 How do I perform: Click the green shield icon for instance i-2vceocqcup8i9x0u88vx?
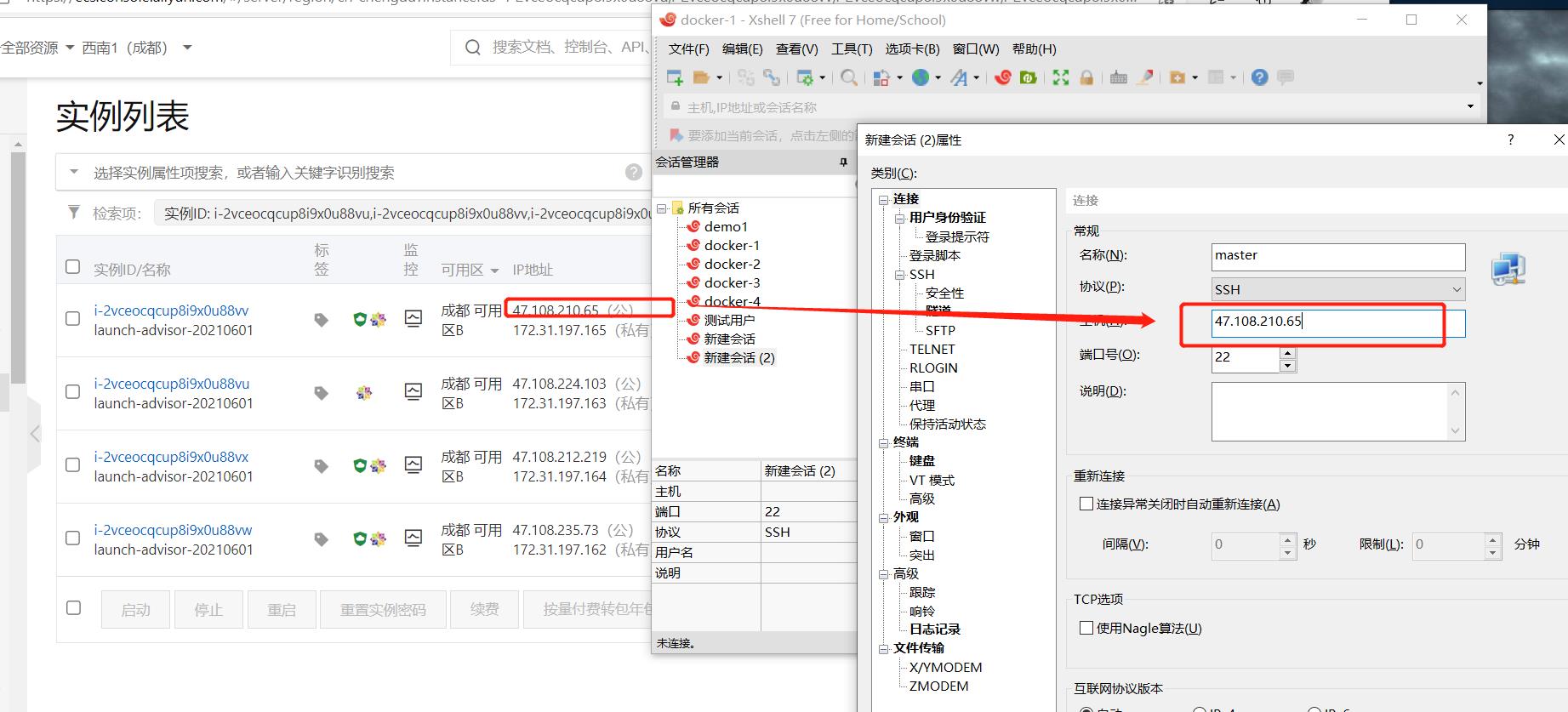[x=360, y=465]
